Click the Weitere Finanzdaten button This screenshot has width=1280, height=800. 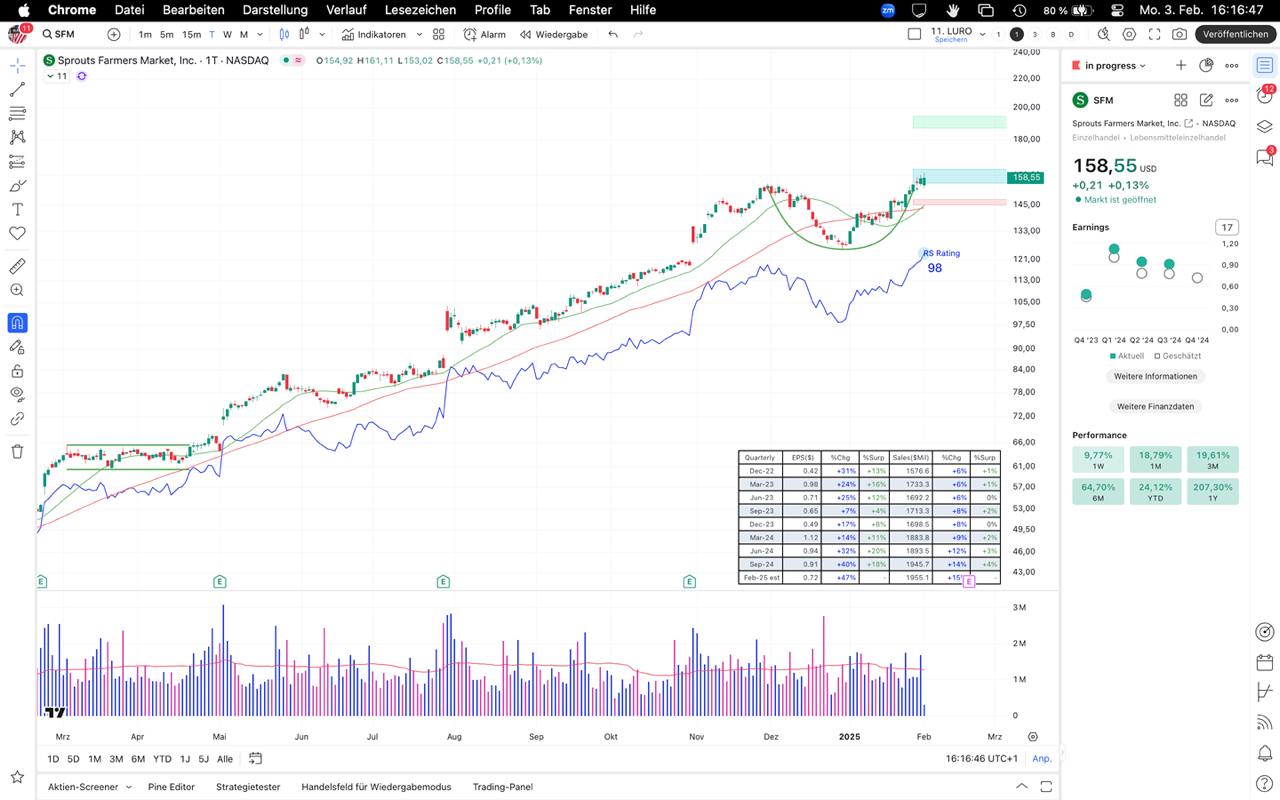pos(1155,407)
